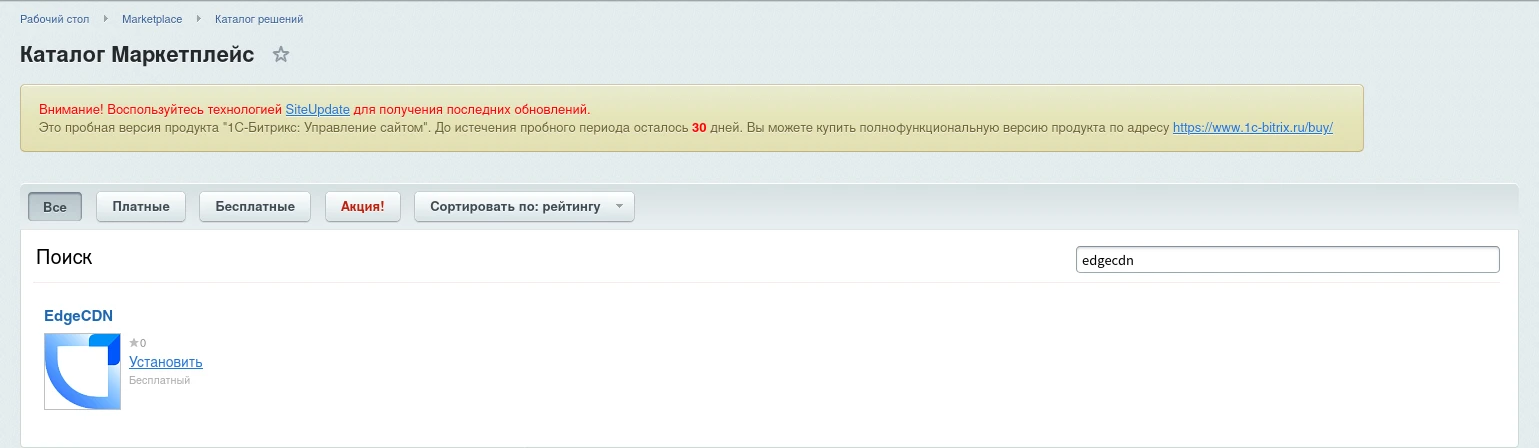Show all solutions with Все filter
The image size is (1539, 448).
[x=55, y=207]
